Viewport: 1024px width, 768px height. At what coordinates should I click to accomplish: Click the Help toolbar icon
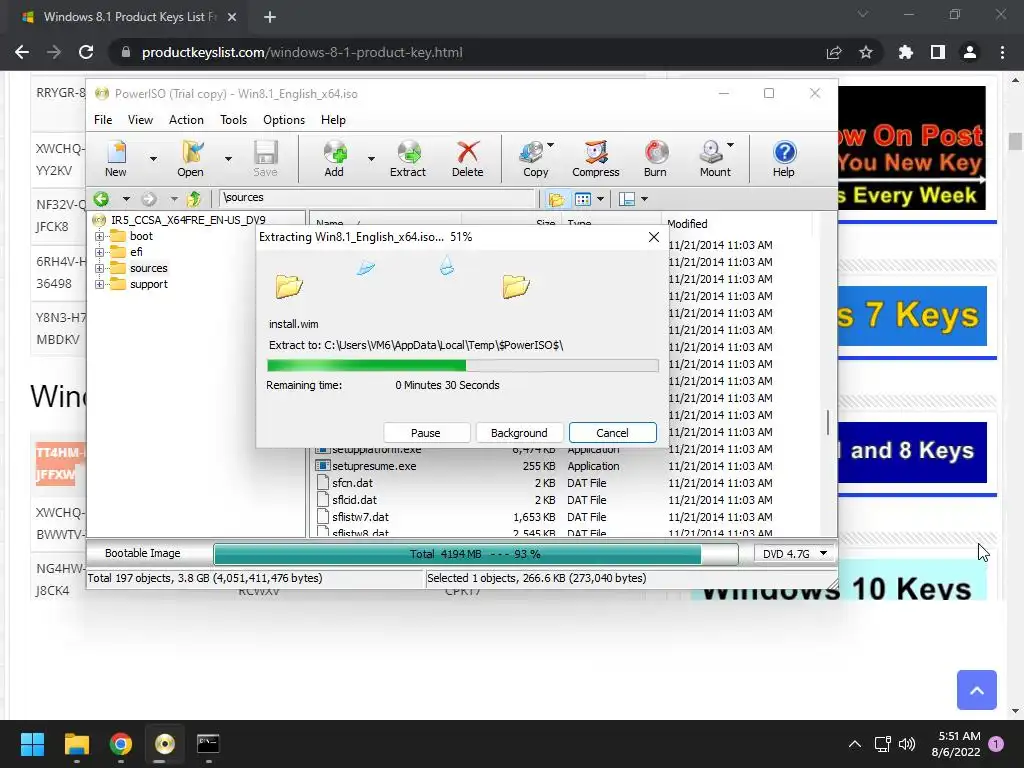(x=784, y=158)
